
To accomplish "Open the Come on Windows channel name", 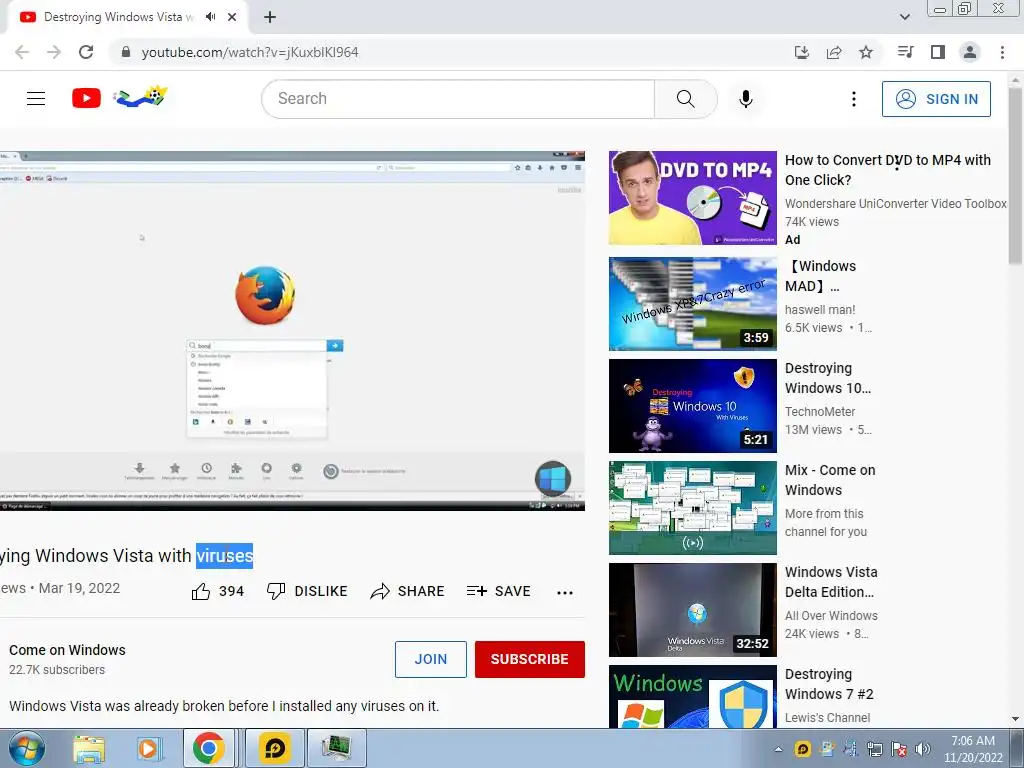I will (x=67, y=650).
